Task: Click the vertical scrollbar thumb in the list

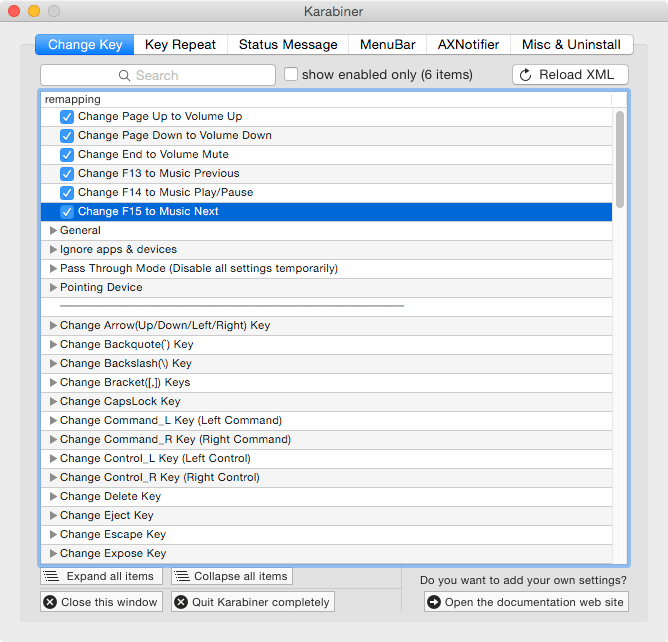Action: tap(620, 159)
